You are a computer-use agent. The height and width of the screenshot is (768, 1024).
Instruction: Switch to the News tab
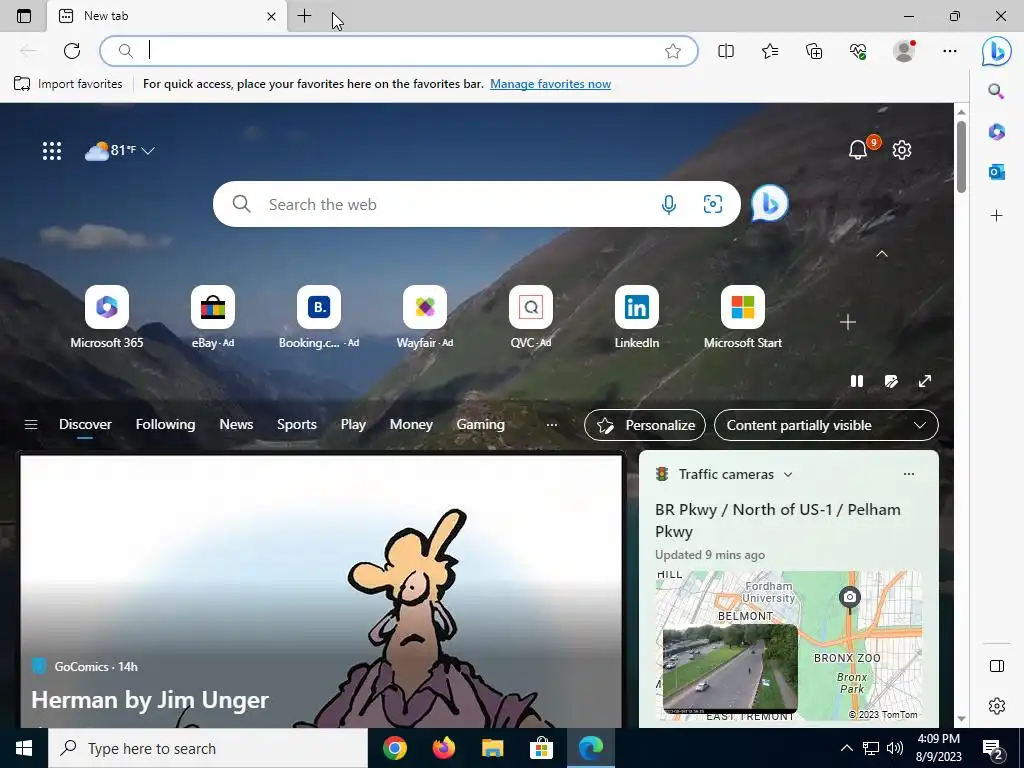coord(236,424)
